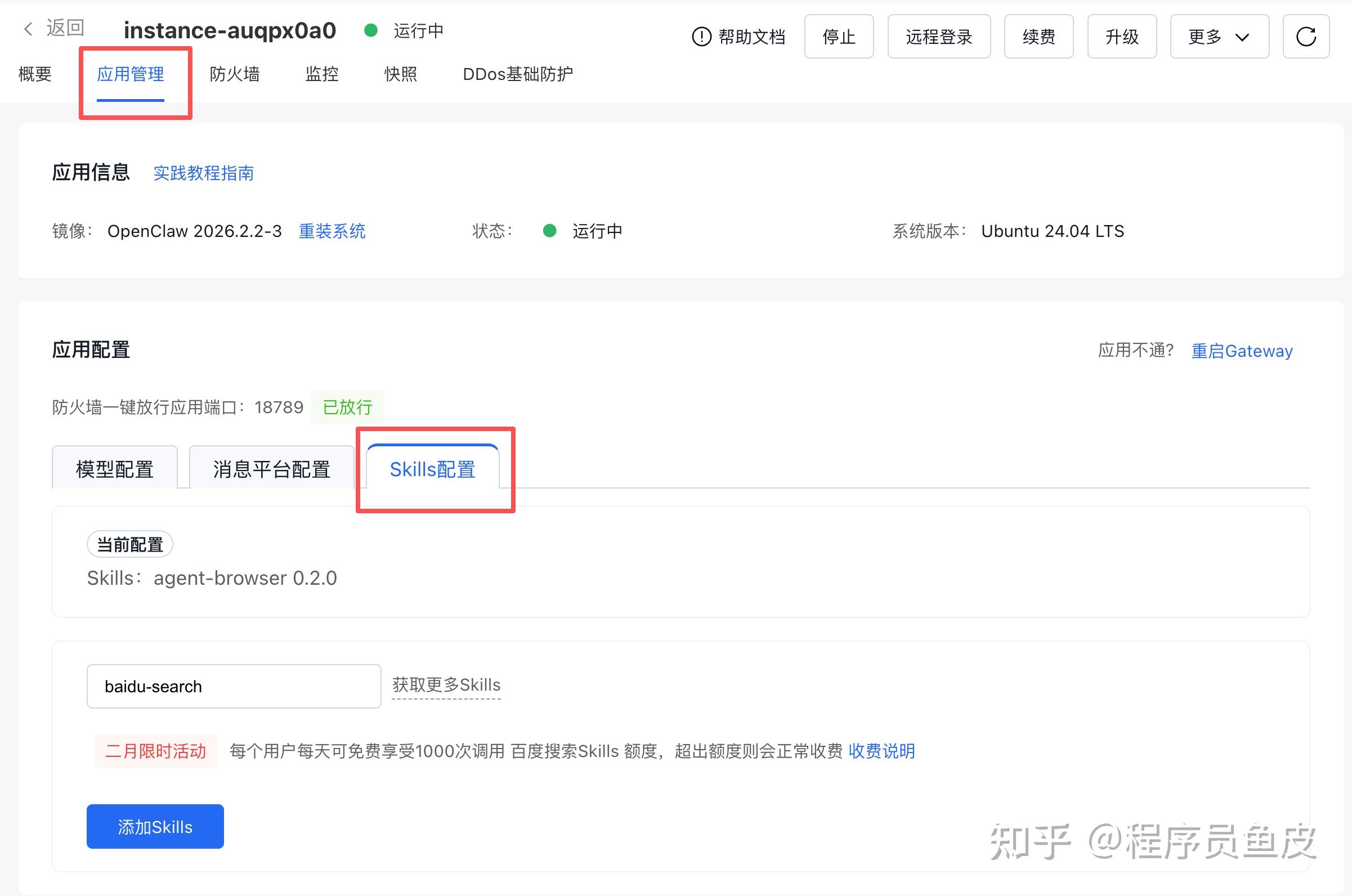
Task: Focus the baidu-search skills input field
Action: [233, 686]
